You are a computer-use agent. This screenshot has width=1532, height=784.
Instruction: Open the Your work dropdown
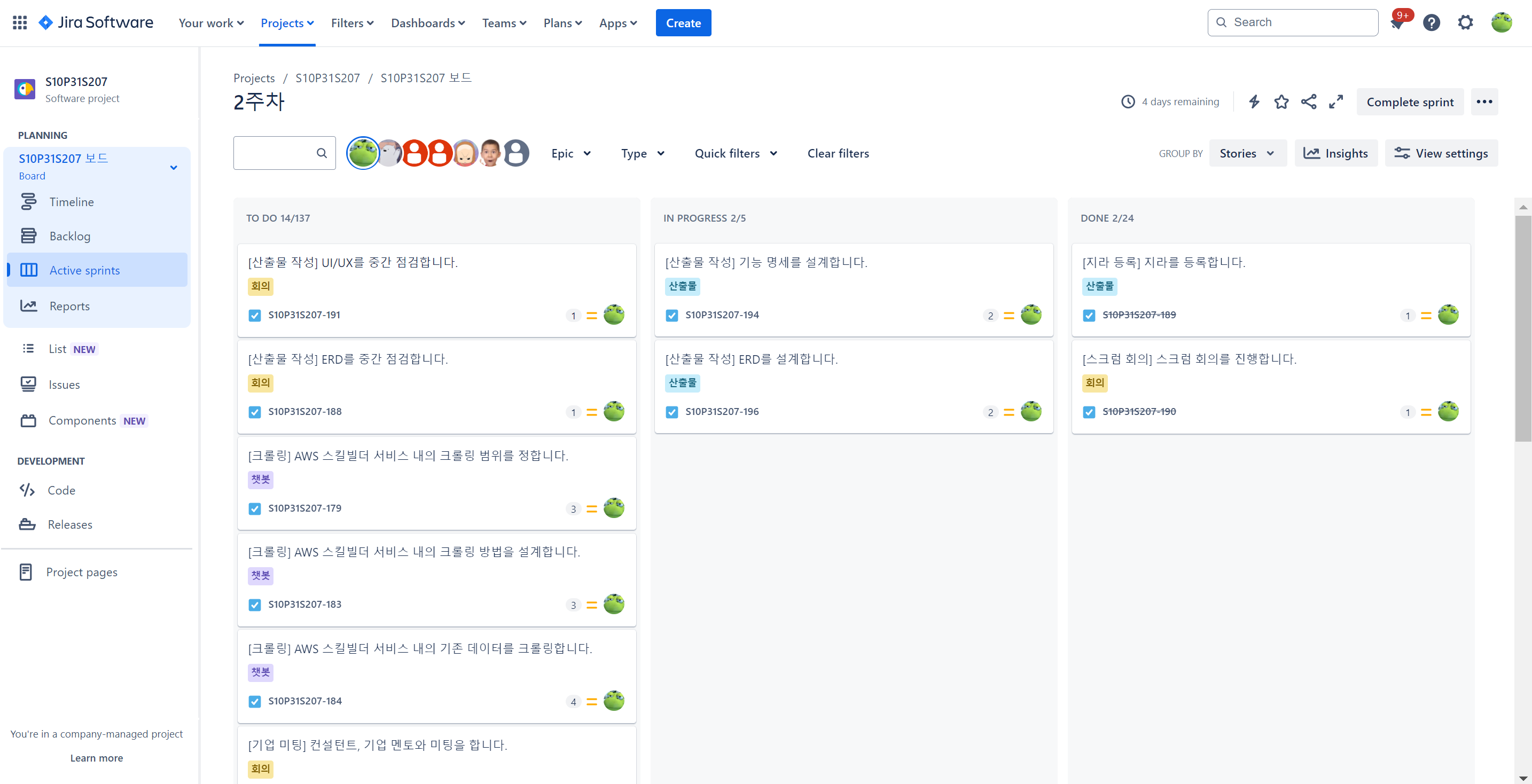pyautogui.click(x=211, y=23)
